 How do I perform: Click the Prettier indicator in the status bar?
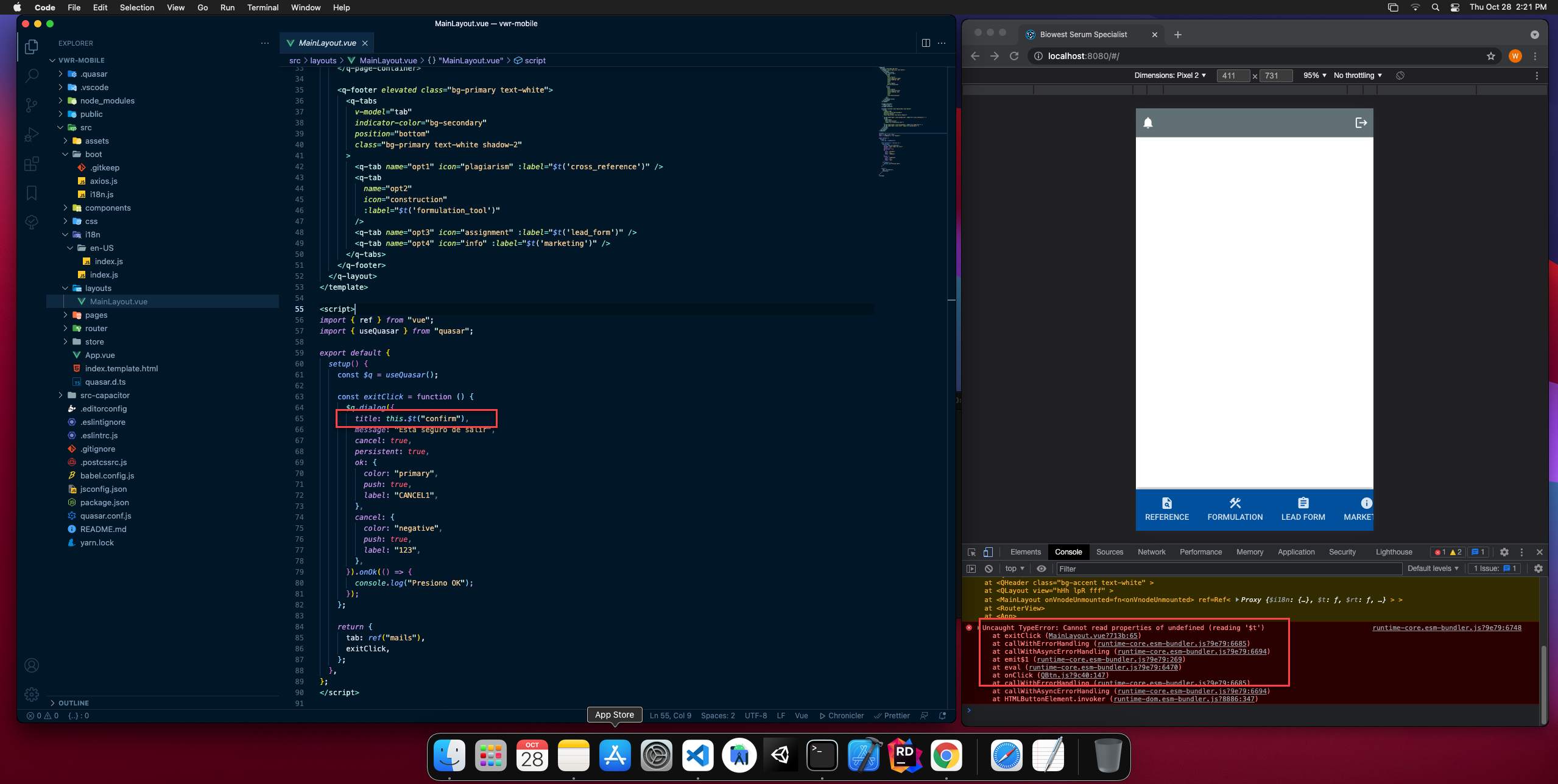(x=892, y=715)
